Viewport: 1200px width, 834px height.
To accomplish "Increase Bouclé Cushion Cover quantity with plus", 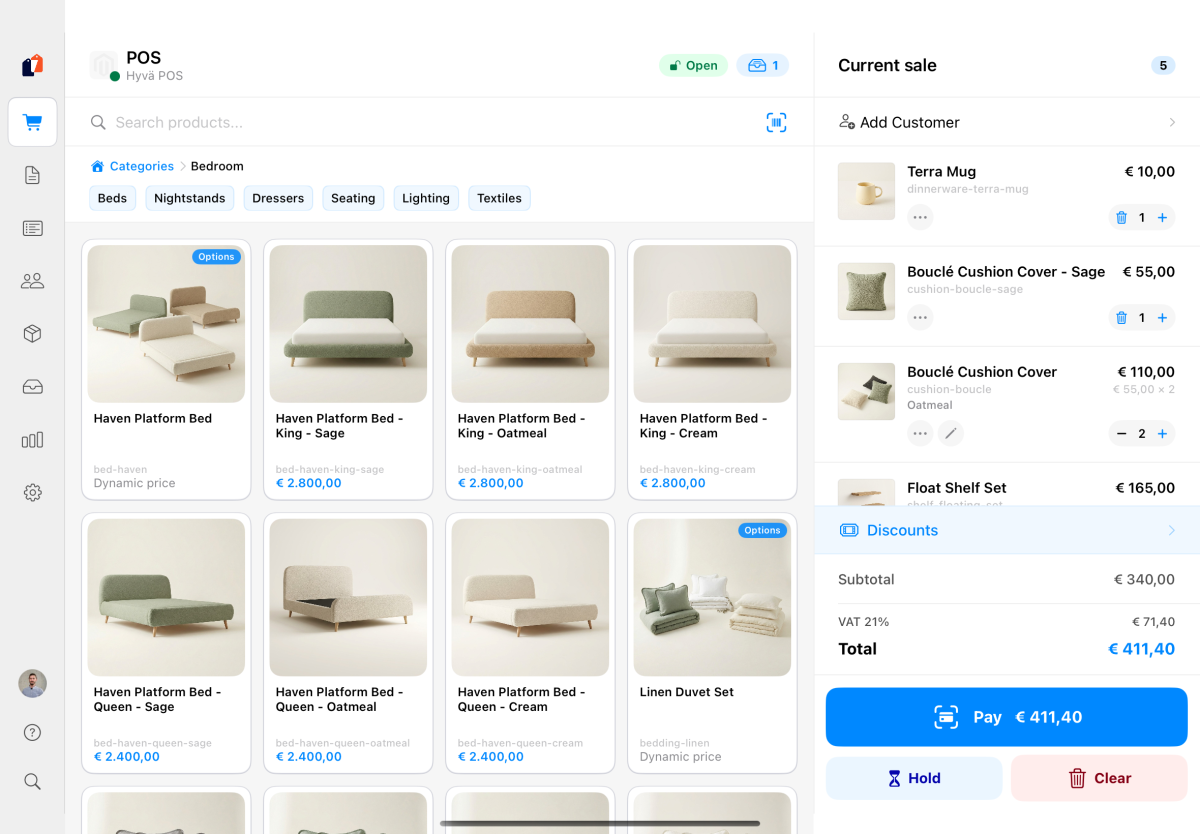I will [1162, 433].
